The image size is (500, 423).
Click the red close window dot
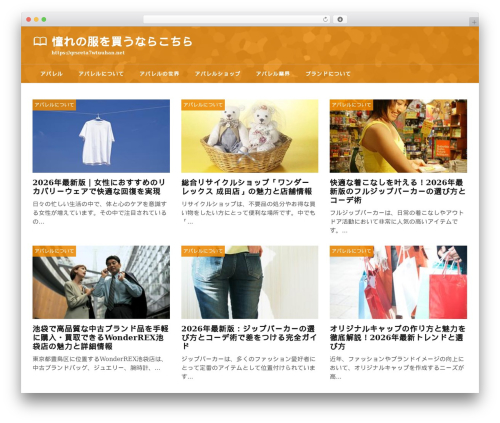[x=29, y=20]
